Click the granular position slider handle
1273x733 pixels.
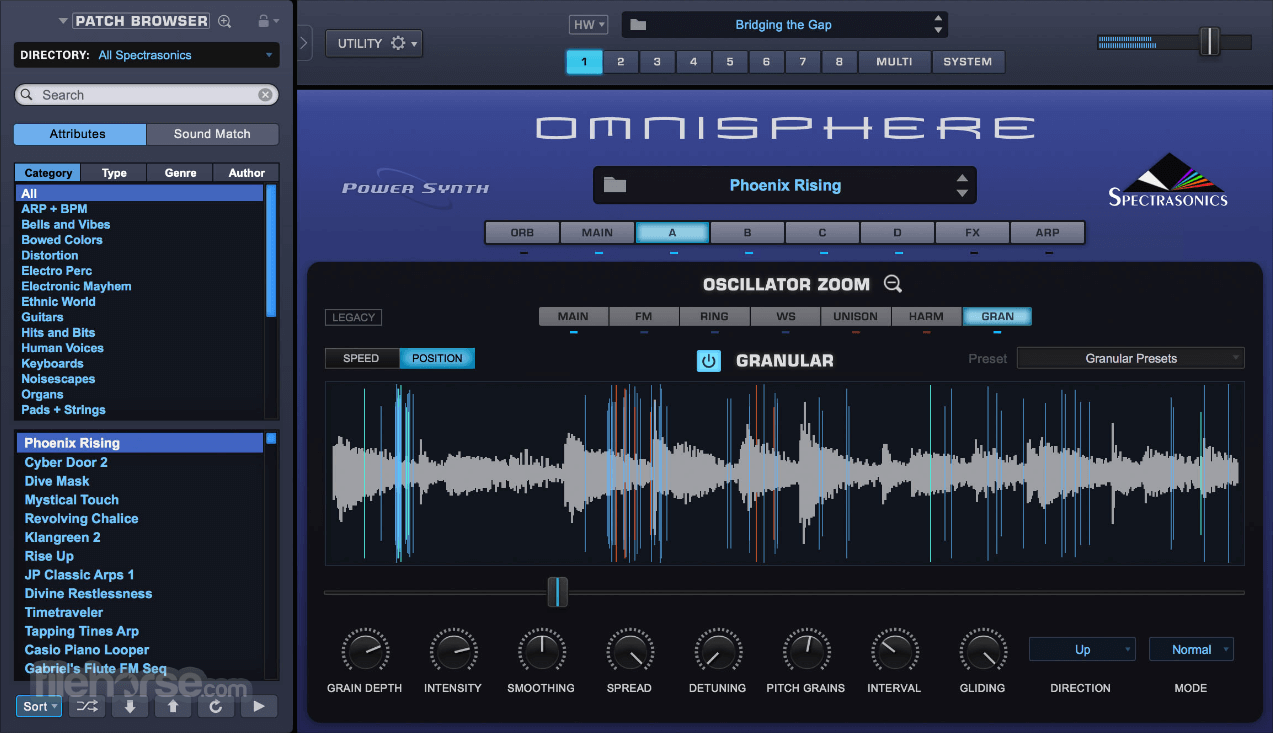pyautogui.click(x=558, y=592)
